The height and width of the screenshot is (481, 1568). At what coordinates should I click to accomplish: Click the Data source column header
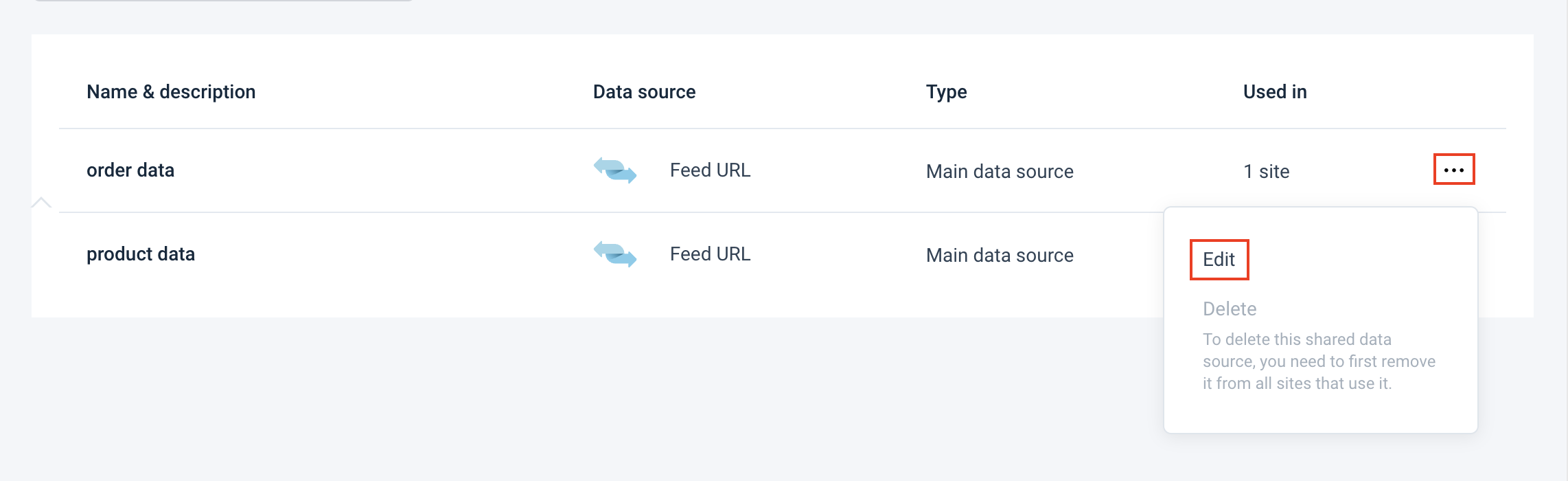click(x=644, y=92)
